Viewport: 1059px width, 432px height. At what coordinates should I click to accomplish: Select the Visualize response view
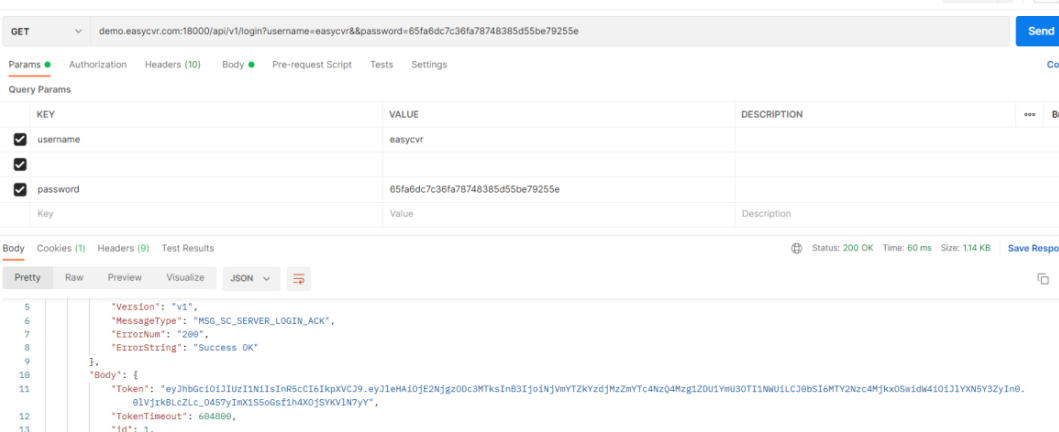185,278
